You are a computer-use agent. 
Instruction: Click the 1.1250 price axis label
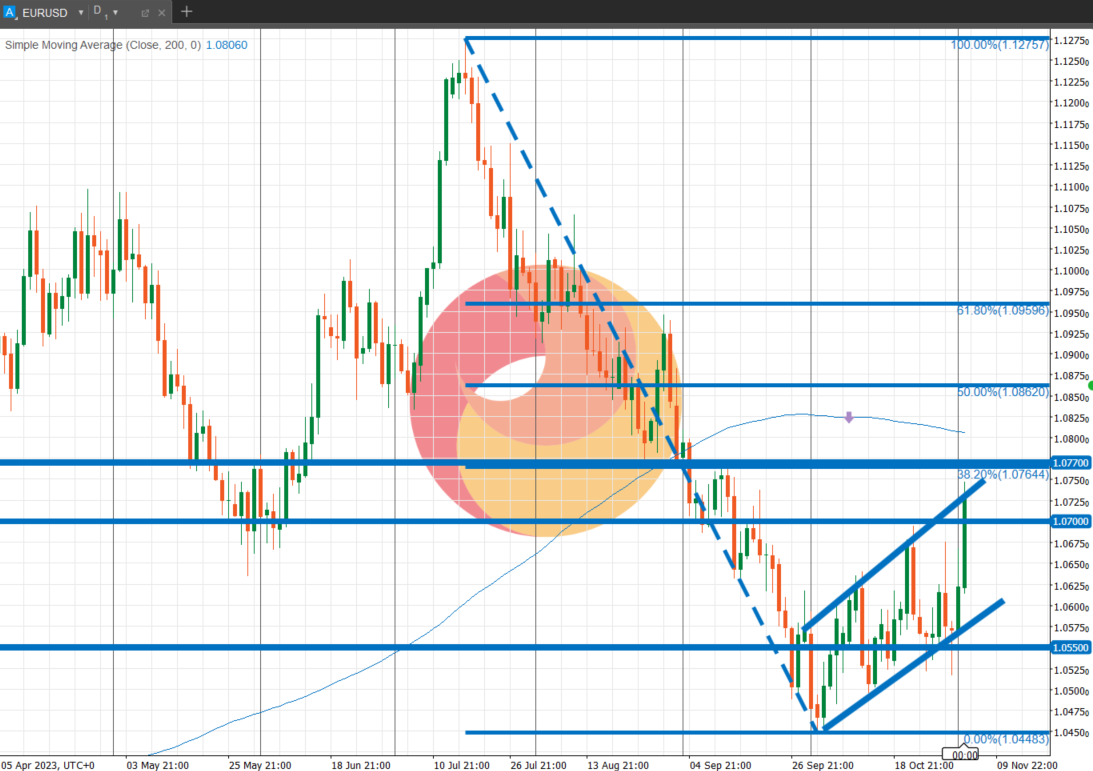(x=1071, y=61)
